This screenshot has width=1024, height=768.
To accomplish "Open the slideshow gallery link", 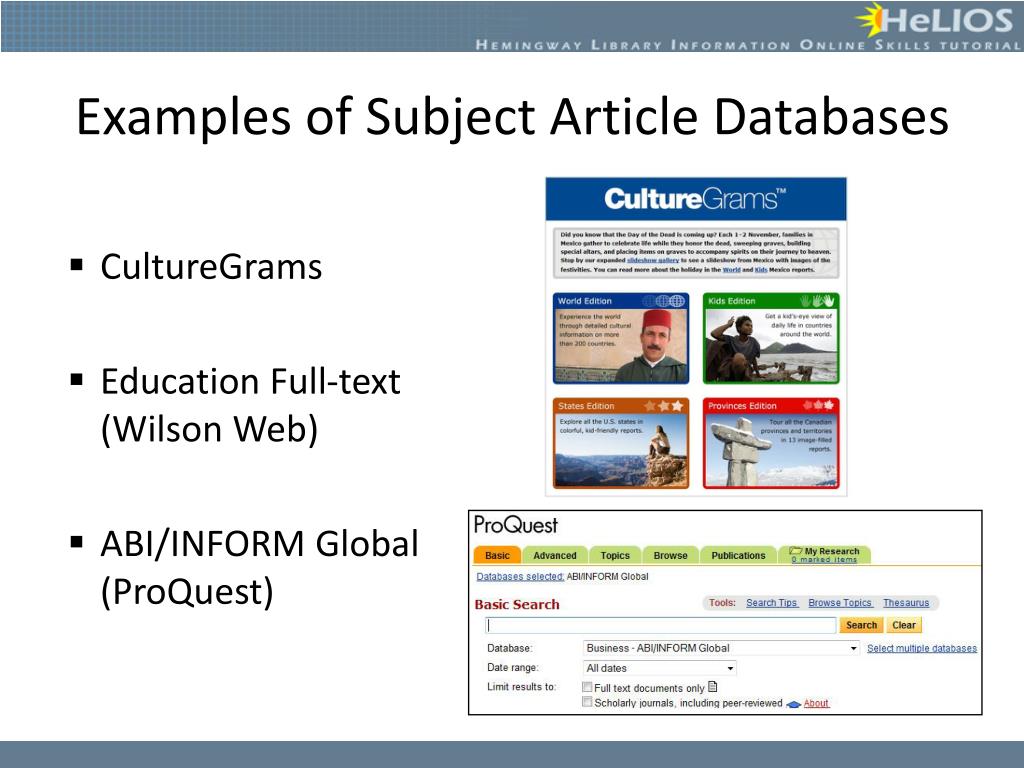I will pos(652,260).
